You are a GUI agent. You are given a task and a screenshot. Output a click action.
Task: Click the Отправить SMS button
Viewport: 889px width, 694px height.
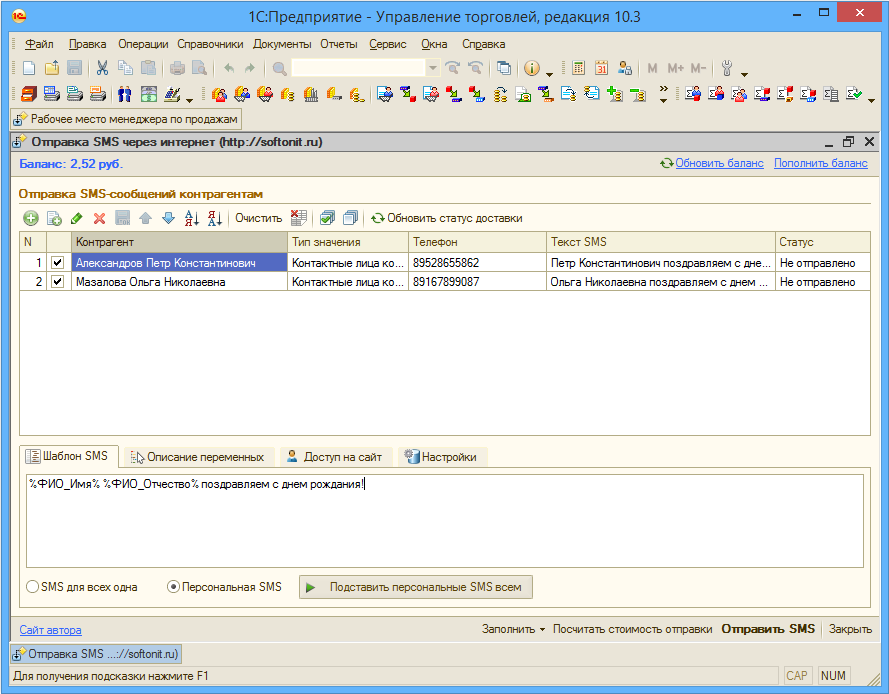click(768, 629)
